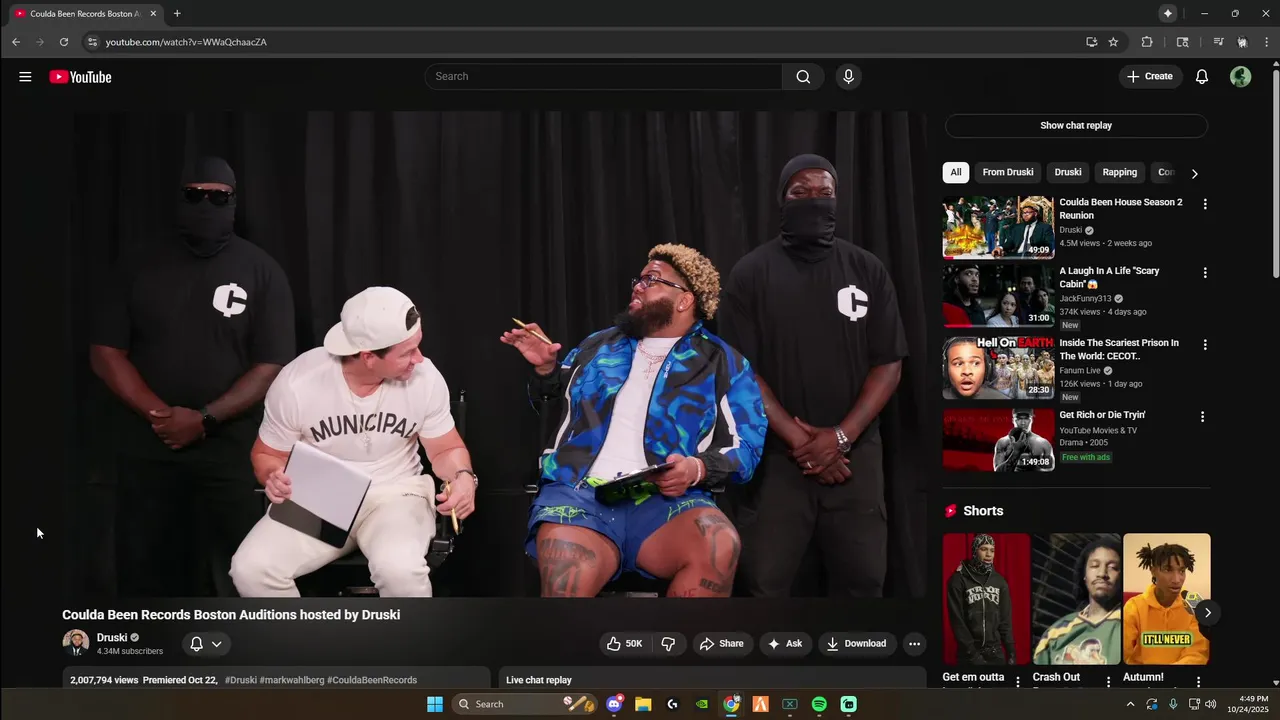Screen dimensions: 1280x720
Task: Open Chrome extensions puzzle icon
Action: coord(1147,42)
